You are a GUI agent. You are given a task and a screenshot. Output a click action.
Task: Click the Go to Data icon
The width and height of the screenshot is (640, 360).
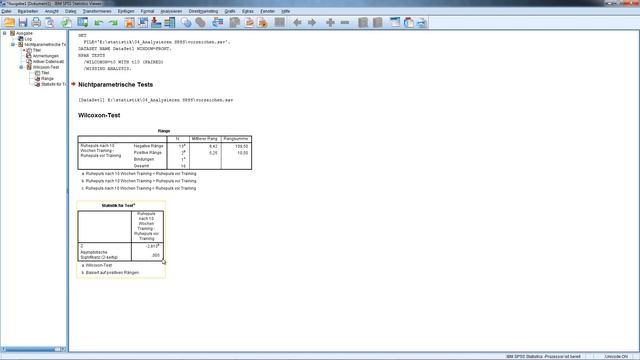(x=129, y=22)
